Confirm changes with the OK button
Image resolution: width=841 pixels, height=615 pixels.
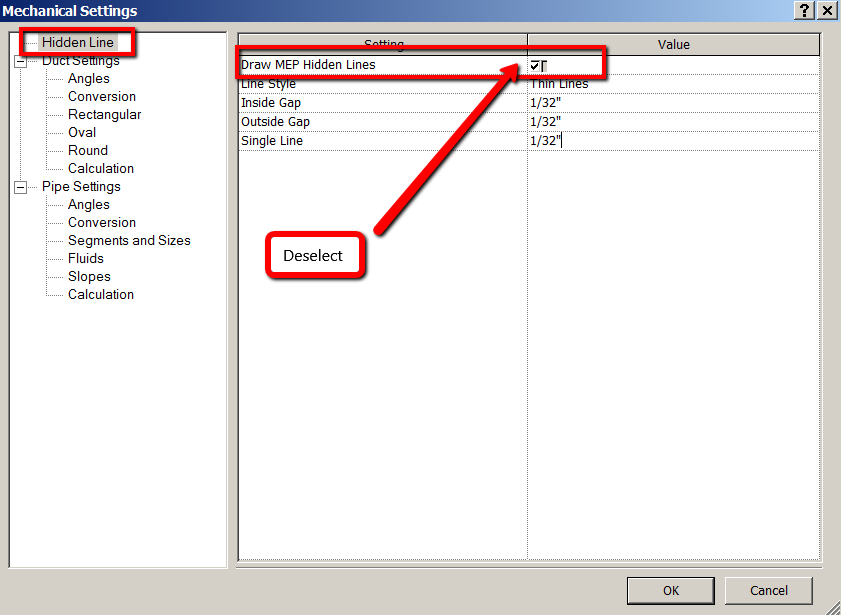670,590
